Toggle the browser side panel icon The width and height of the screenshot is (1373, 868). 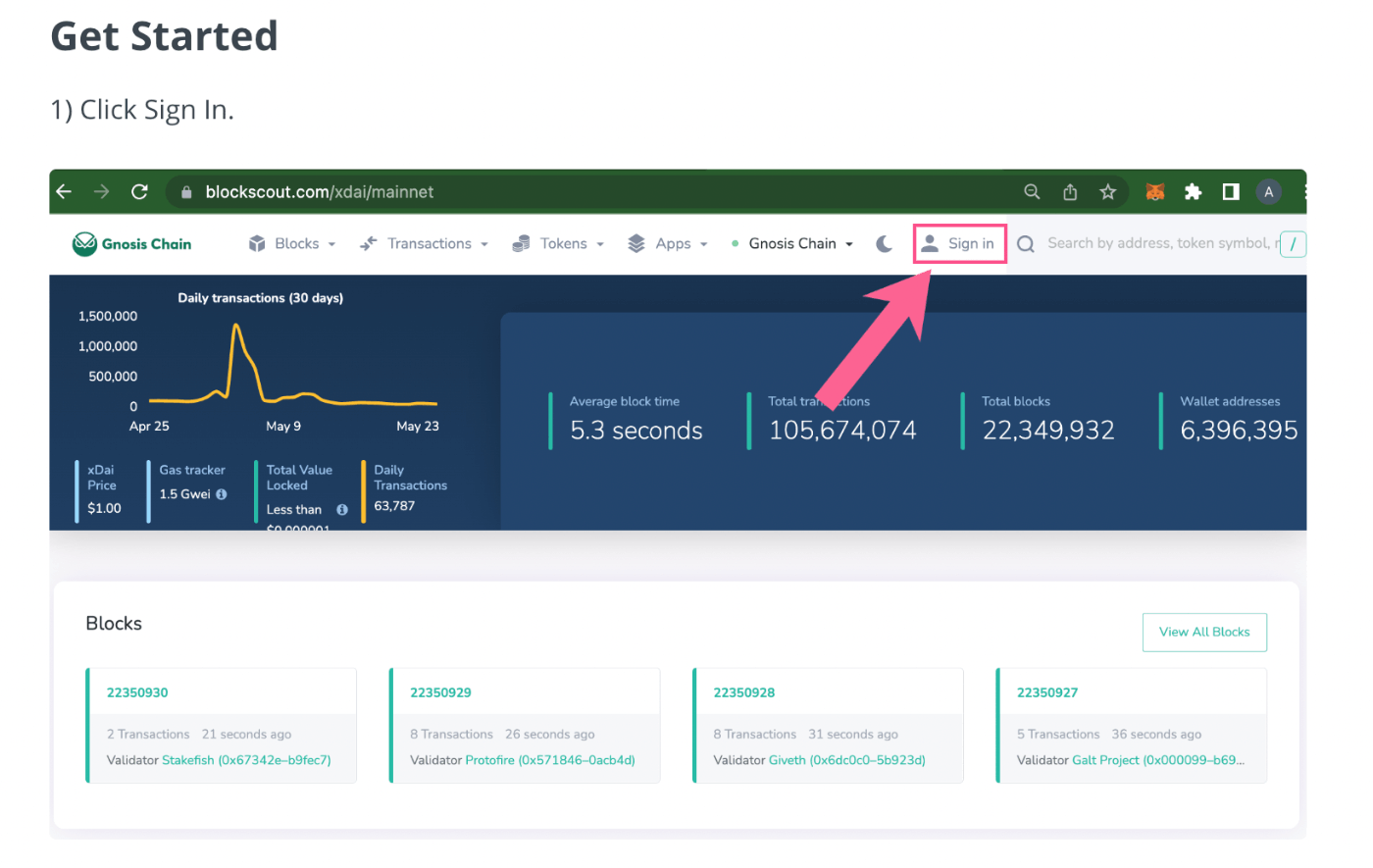pos(1231,192)
